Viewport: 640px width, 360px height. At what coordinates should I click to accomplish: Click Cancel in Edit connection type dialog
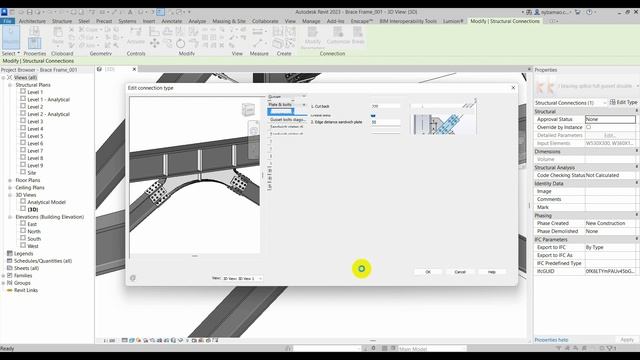(x=460, y=272)
